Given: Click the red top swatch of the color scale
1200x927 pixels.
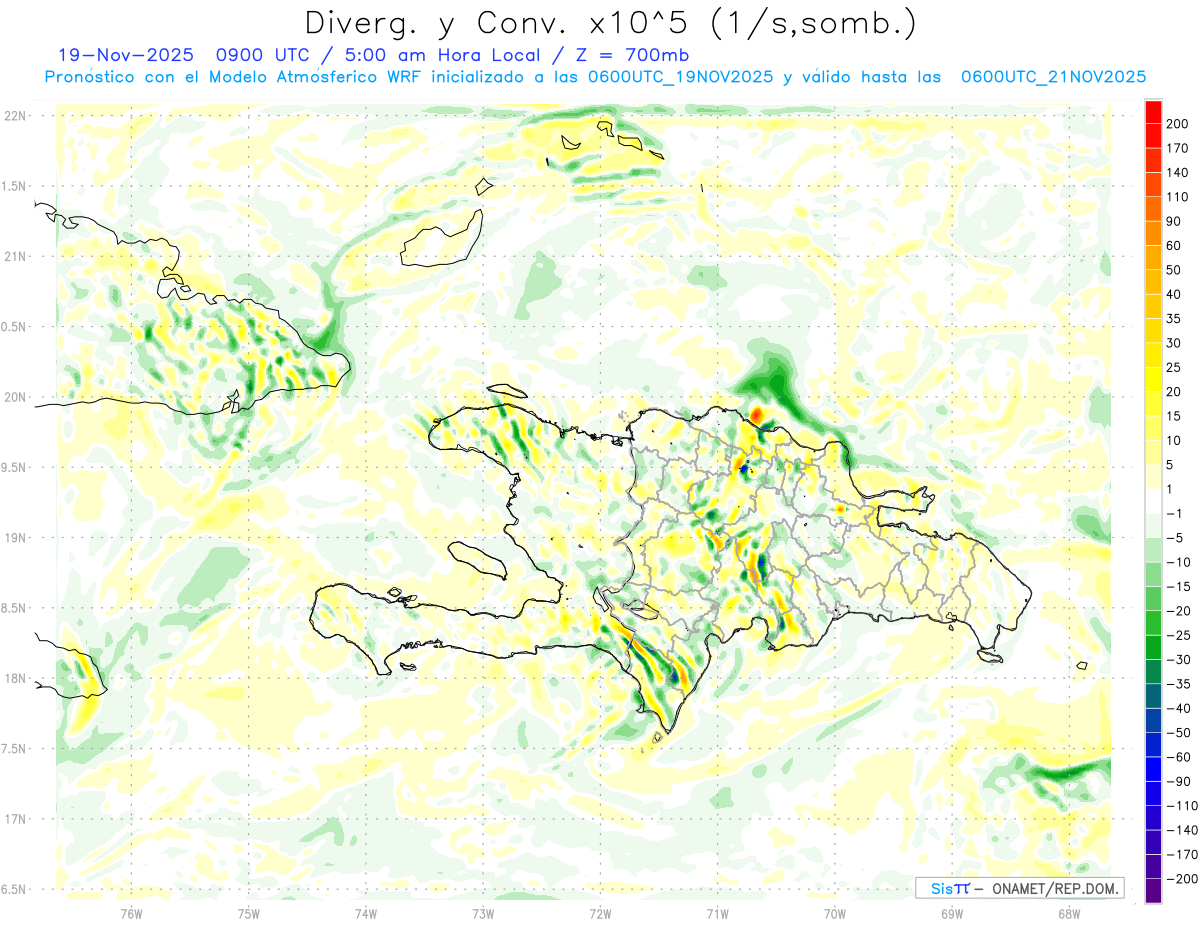Looking at the screenshot, I should point(1153,112).
